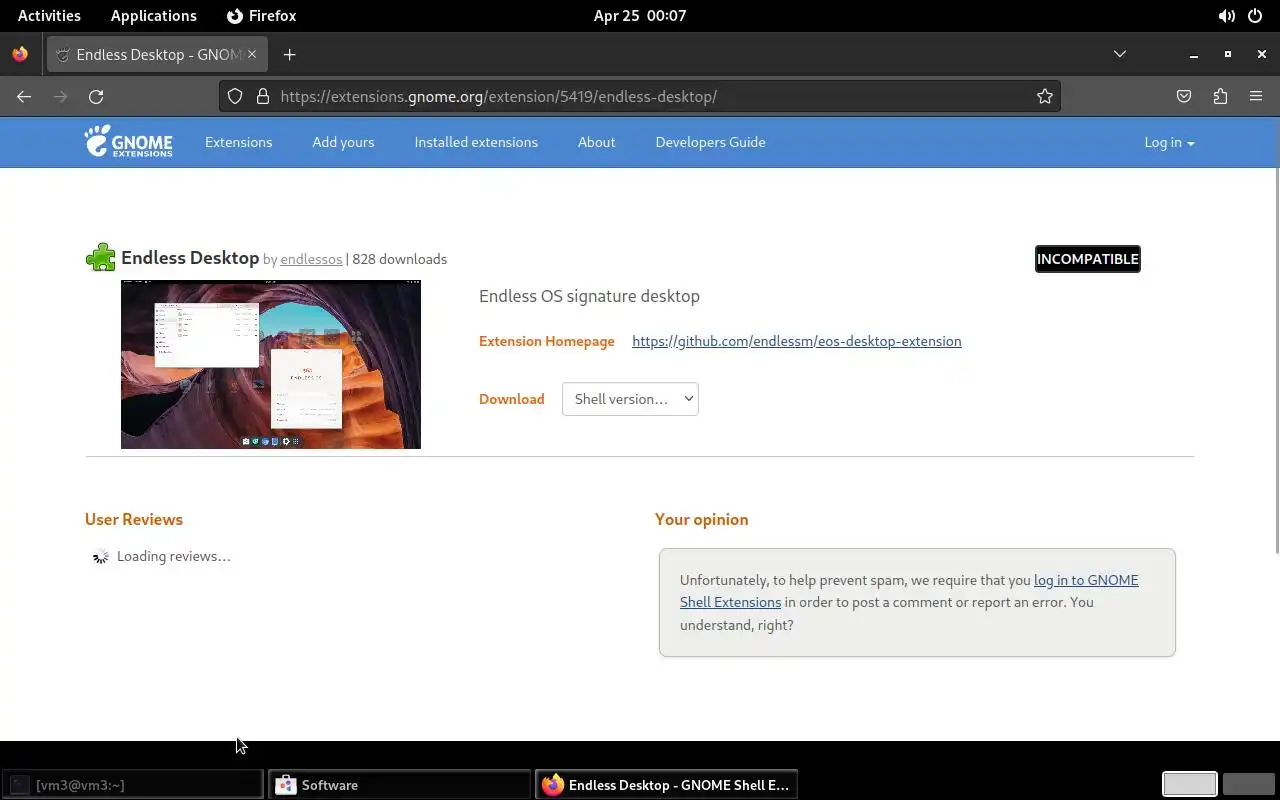The image size is (1280, 800).
Task: Click the padlock site security icon
Action: click(263, 96)
